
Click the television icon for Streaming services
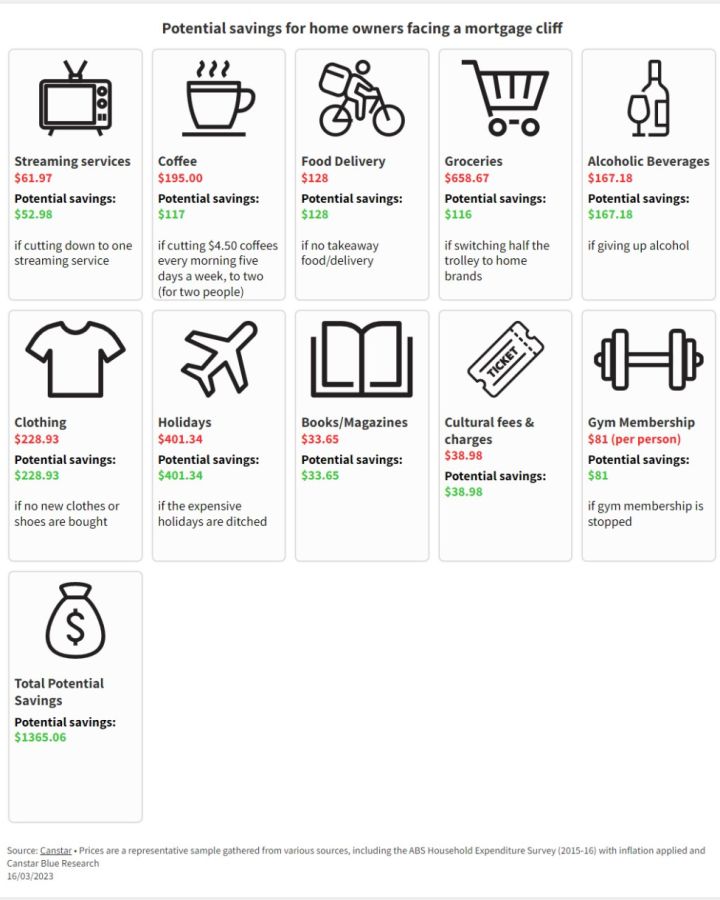click(x=75, y=98)
